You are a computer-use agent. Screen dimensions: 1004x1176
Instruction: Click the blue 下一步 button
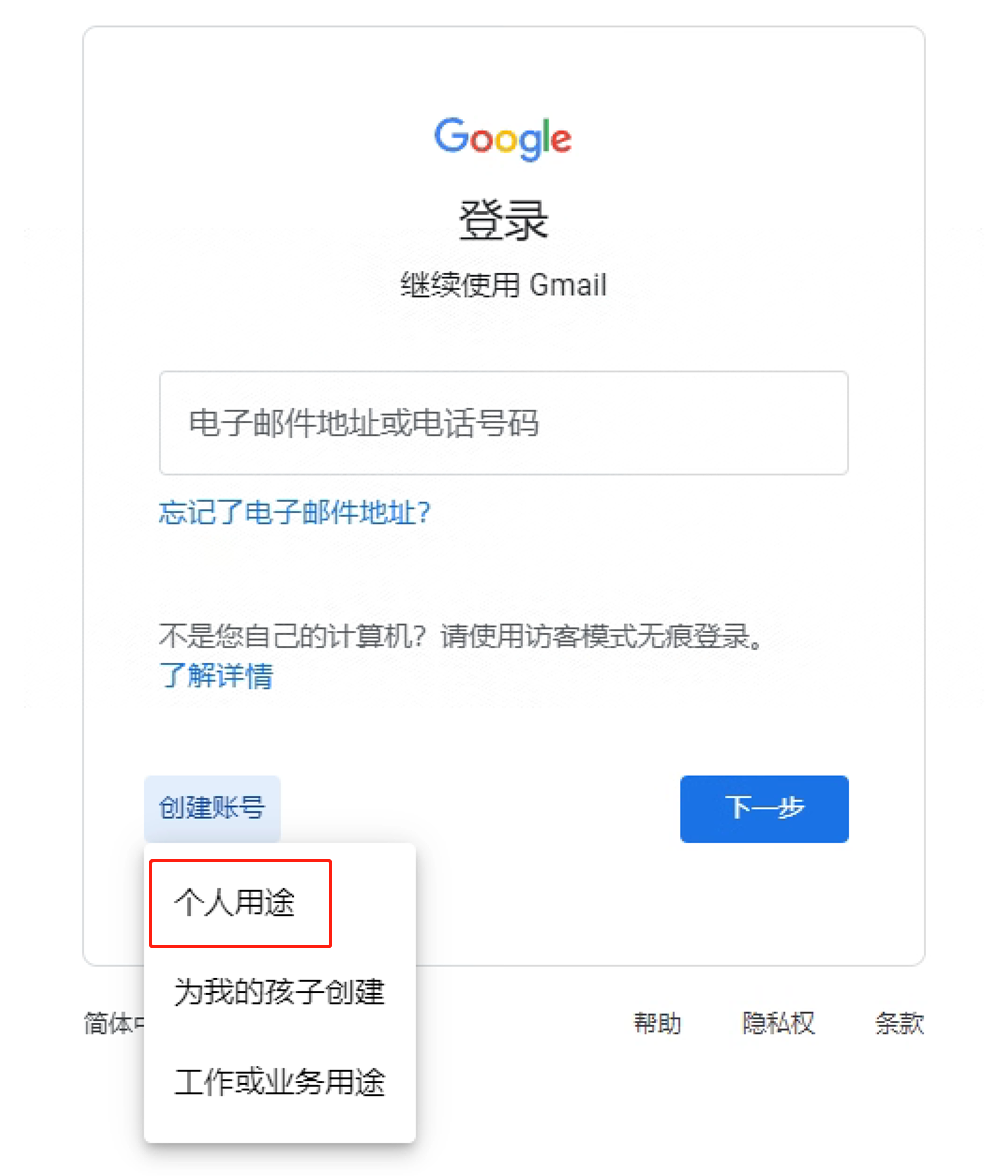tap(764, 808)
